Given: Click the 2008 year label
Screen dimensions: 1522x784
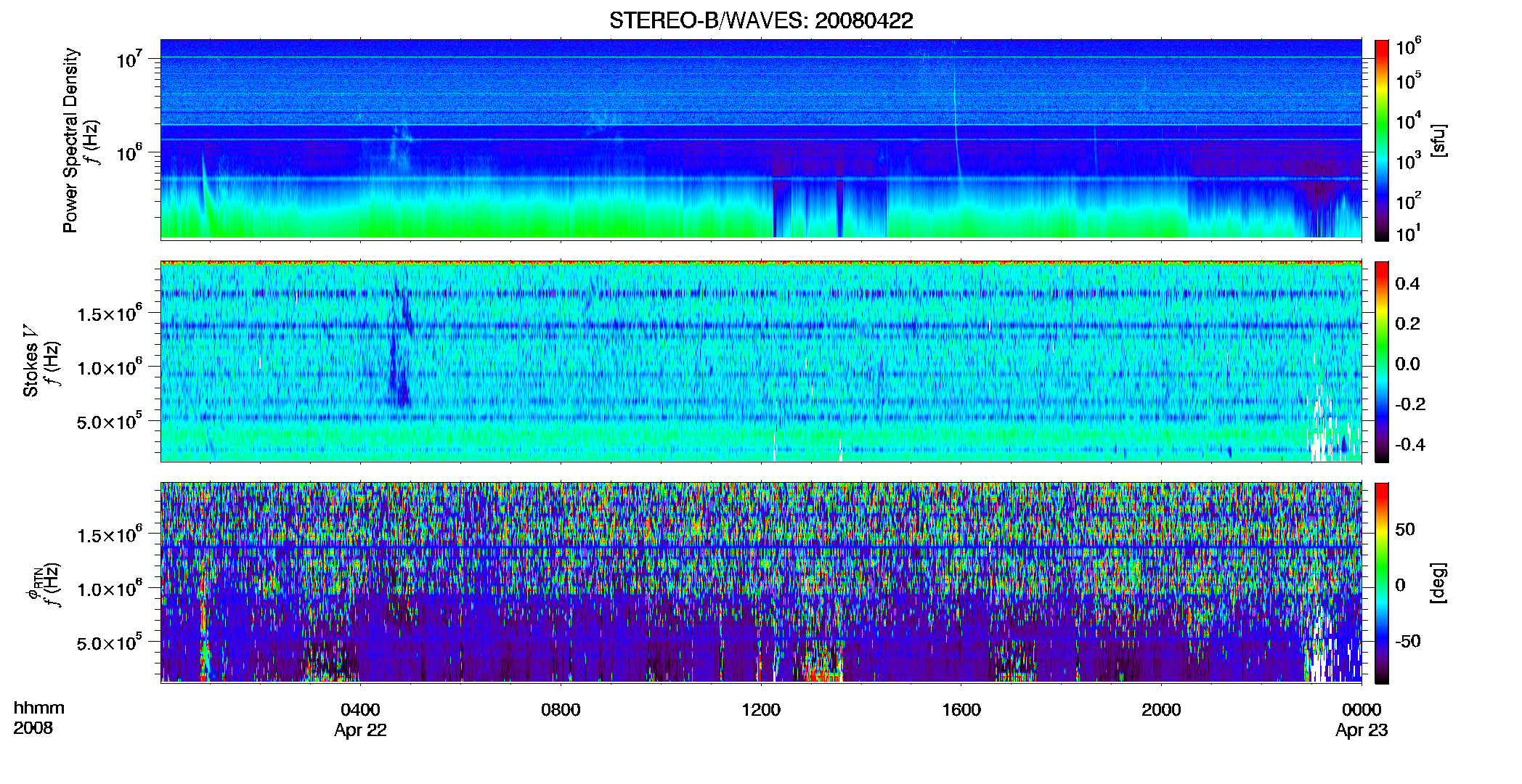Looking at the screenshot, I should pos(33,728).
